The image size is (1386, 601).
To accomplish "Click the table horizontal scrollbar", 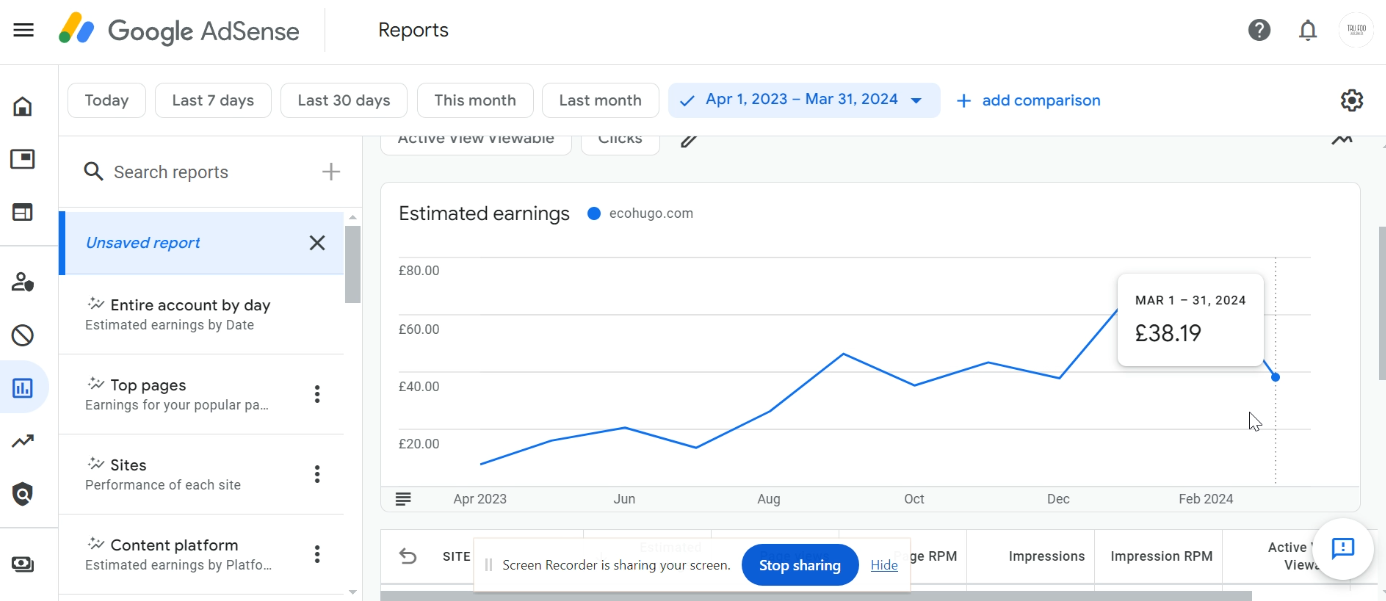I will (815, 596).
